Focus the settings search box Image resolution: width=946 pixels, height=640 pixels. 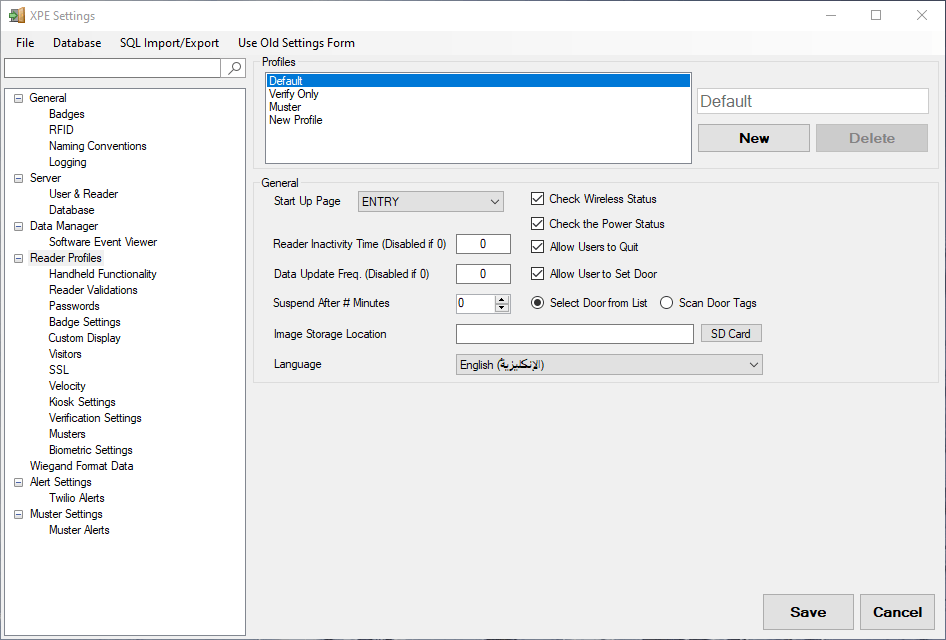[112, 68]
